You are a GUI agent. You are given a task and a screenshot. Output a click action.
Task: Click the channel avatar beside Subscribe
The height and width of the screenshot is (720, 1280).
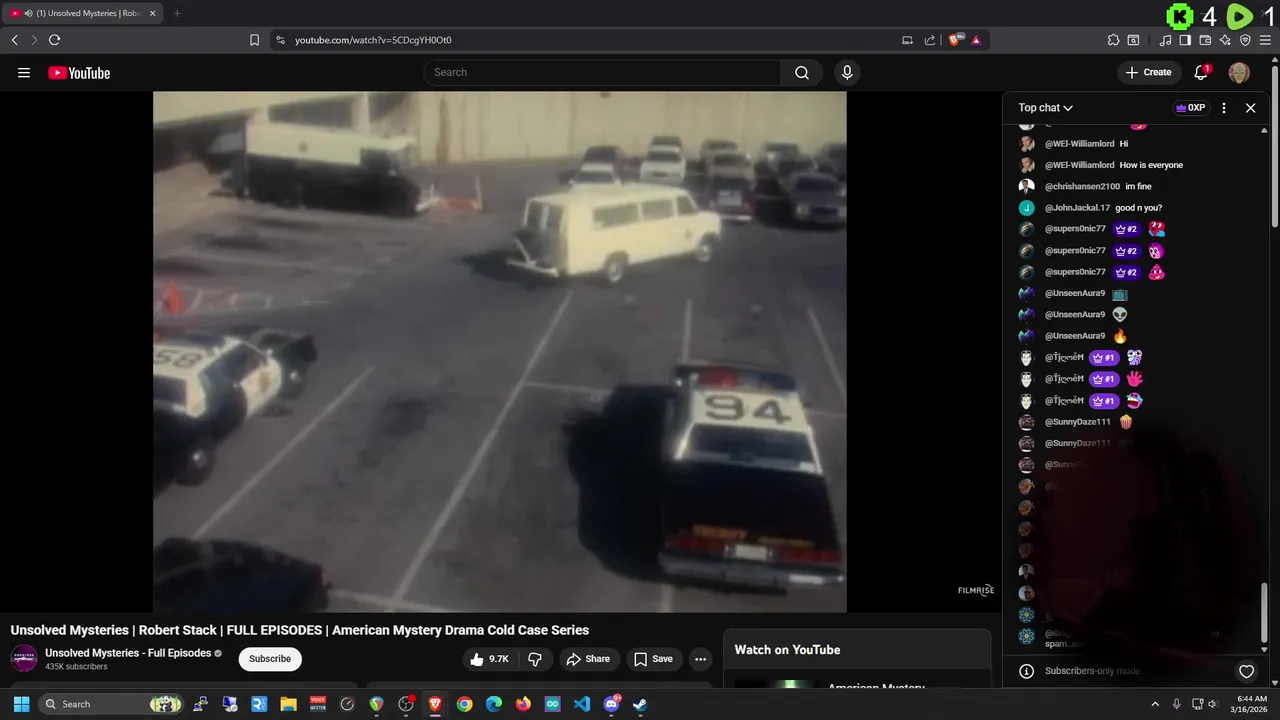(24, 658)
